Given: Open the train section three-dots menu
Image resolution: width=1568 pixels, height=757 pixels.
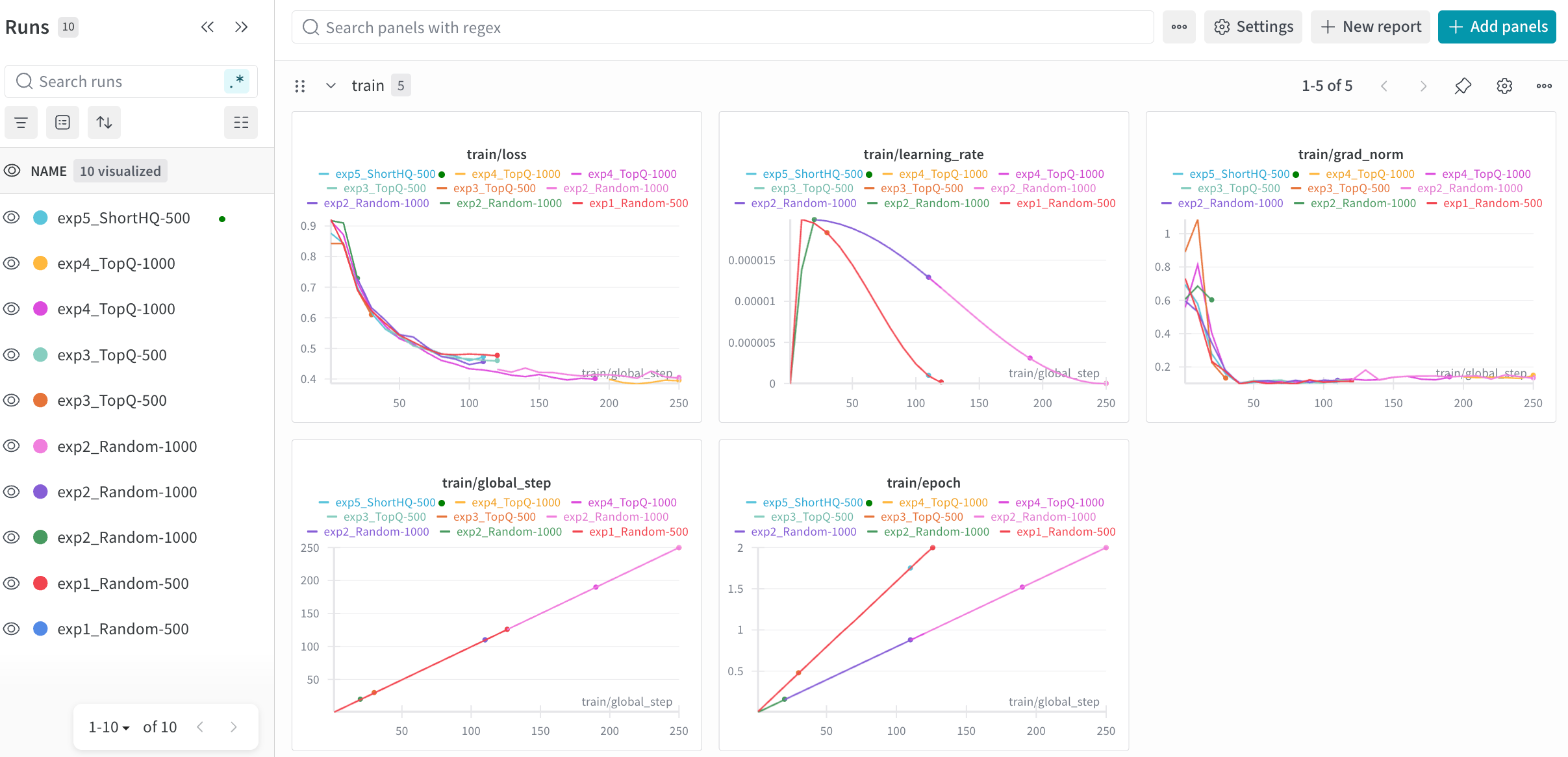Looking at the screenshot, I should coord(1544,86).
